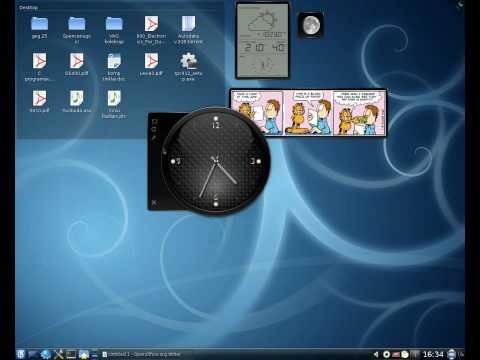Open the volume speaker tray icon

coord(376,354)
